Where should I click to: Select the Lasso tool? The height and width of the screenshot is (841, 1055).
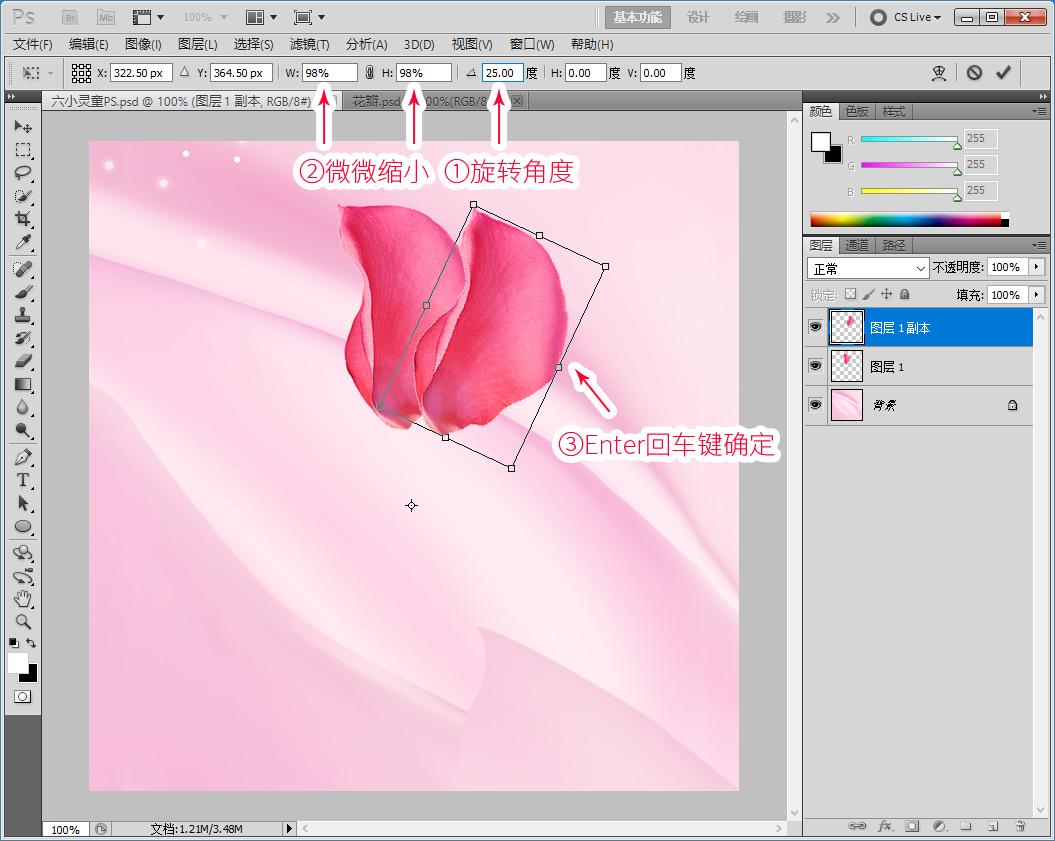(23, 172)
